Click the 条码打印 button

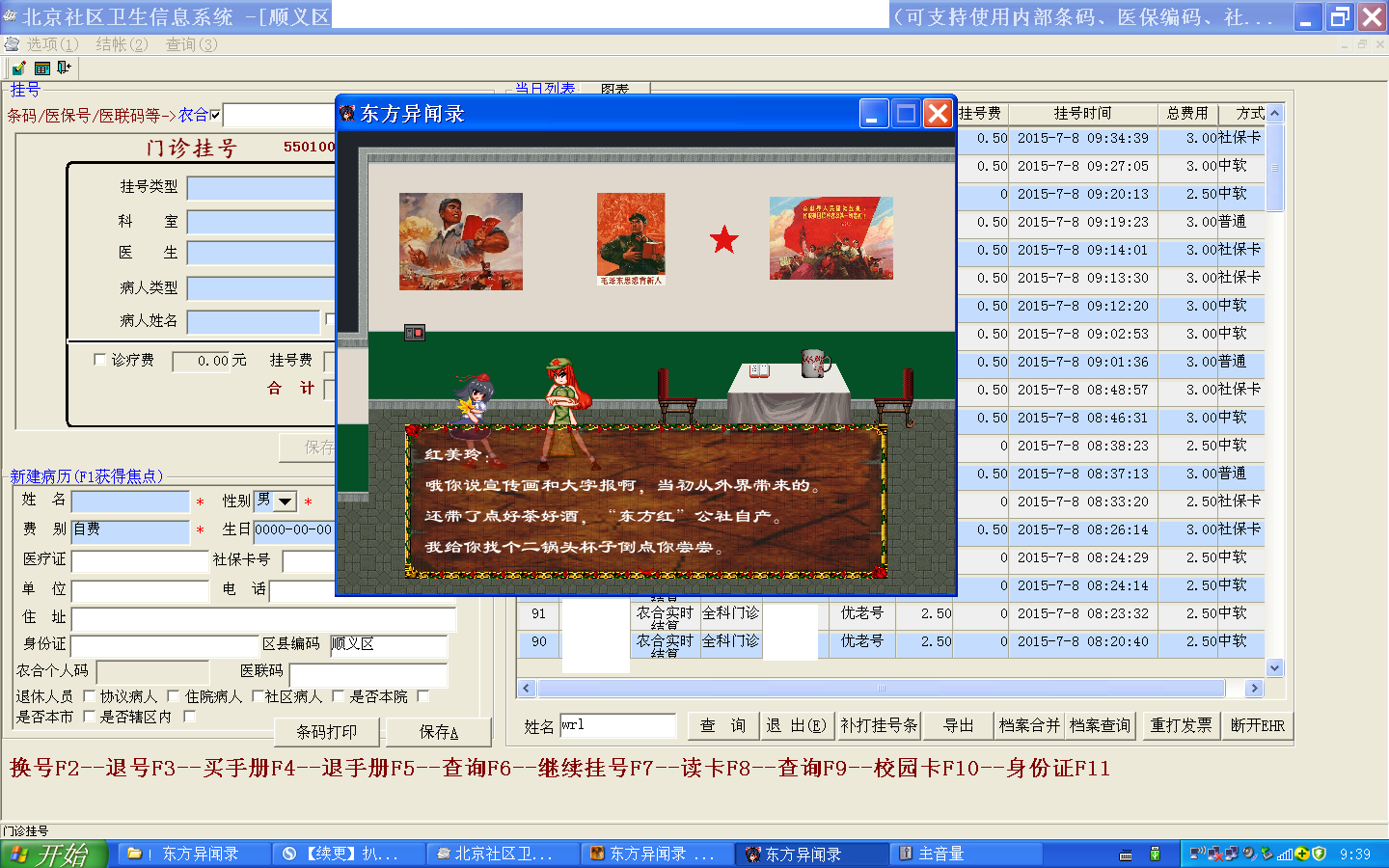pos(327,732)
